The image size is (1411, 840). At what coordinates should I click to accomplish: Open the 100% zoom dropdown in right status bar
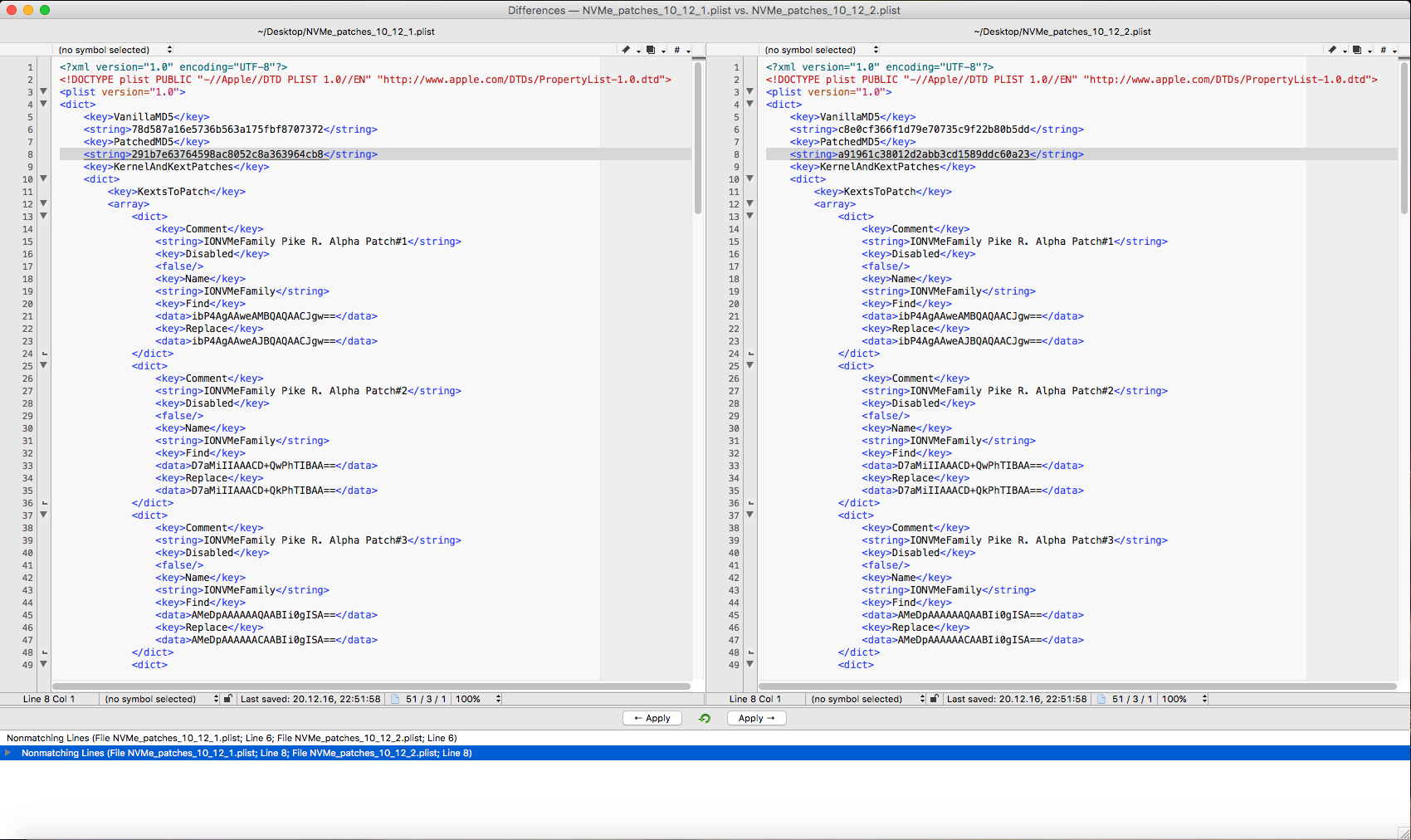click(1184, 699)
